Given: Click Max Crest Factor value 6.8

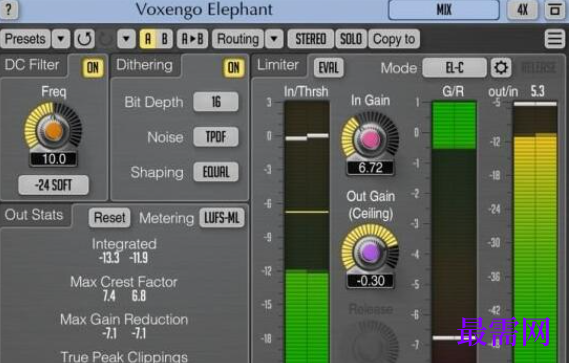Looking at the screenshot, I should [x=139, y=296].
